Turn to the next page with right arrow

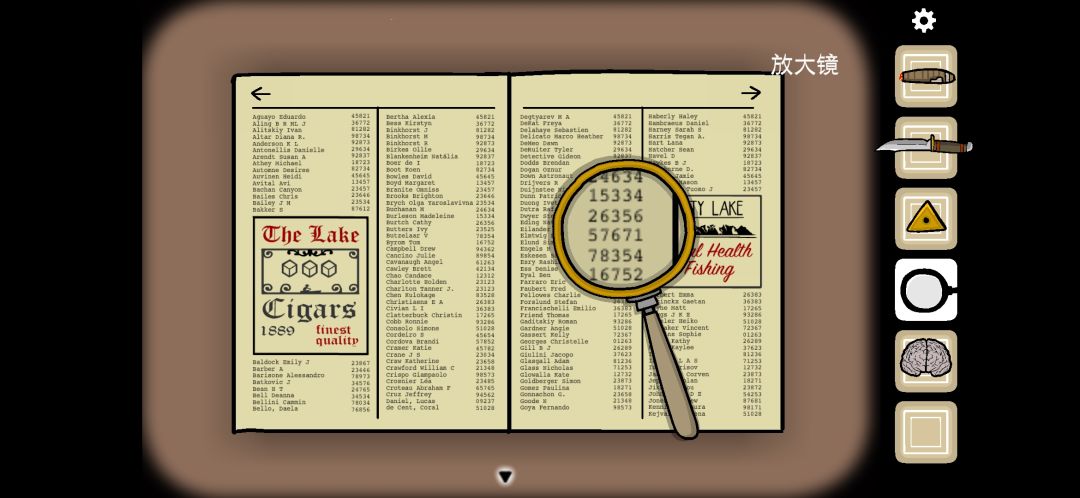tap(751, 92)
